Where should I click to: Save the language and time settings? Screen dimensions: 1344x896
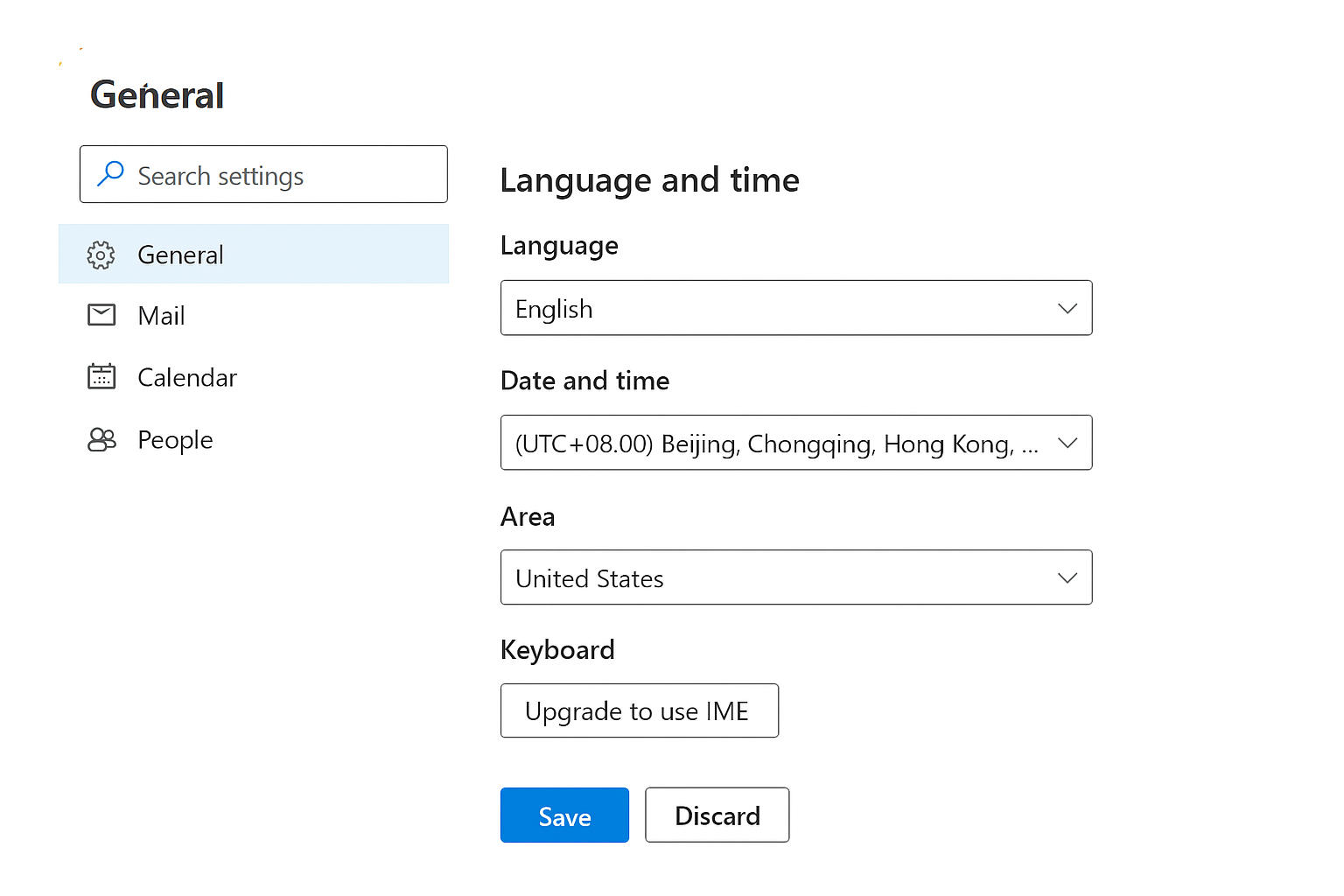(x=564, y=815)
